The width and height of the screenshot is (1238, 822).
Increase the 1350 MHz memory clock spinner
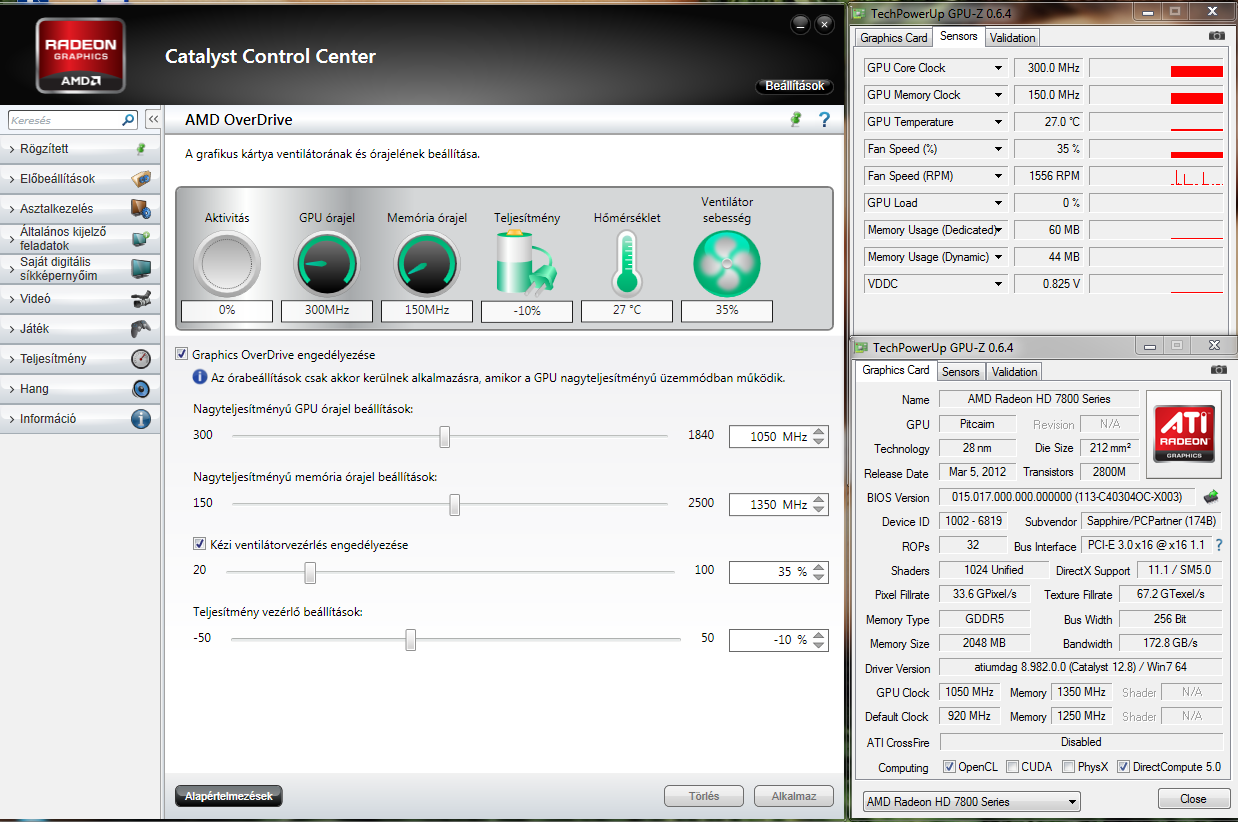click(819, 499)
